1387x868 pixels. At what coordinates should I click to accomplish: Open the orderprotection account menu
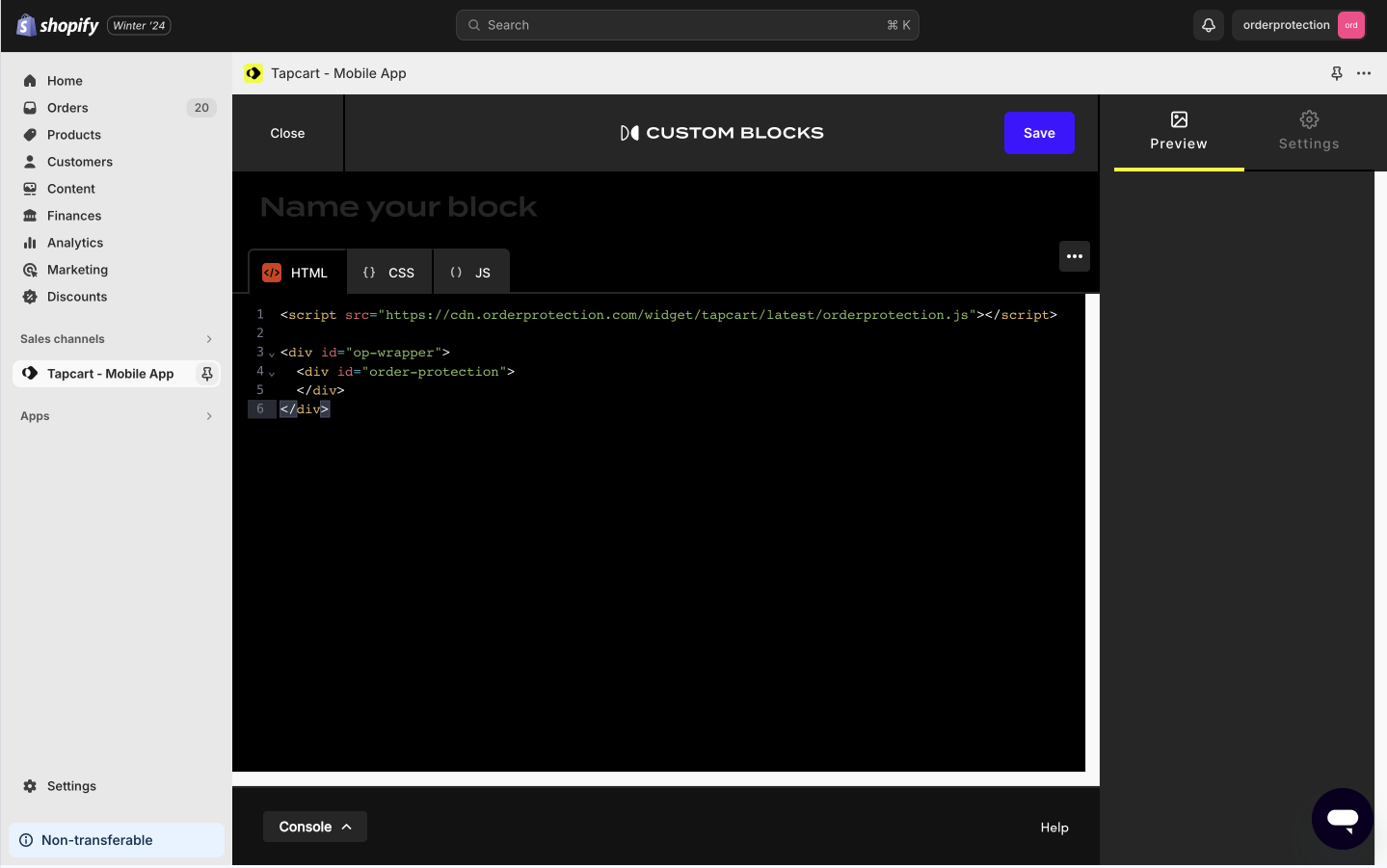[x=1299, y=25]
